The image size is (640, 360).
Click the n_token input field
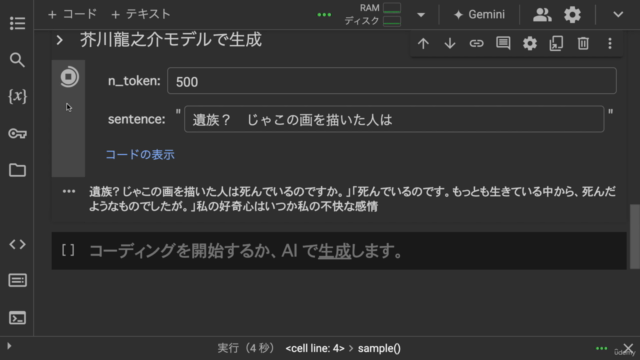(392, 81)
